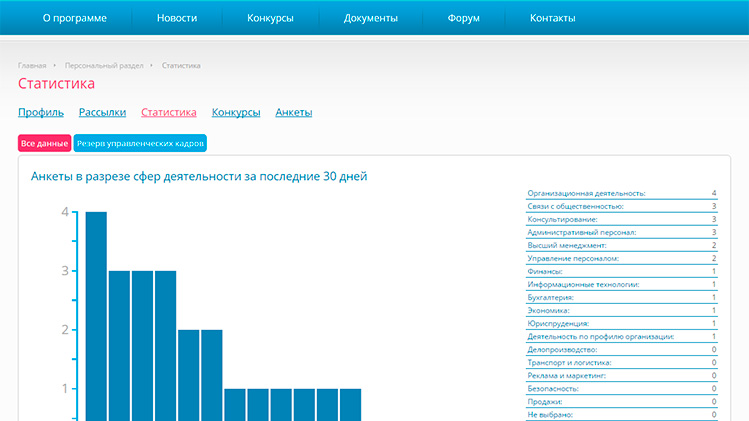The image size is (749, 421).
Task: Open the Анкеты tab
Action: [x=294, y=112]
